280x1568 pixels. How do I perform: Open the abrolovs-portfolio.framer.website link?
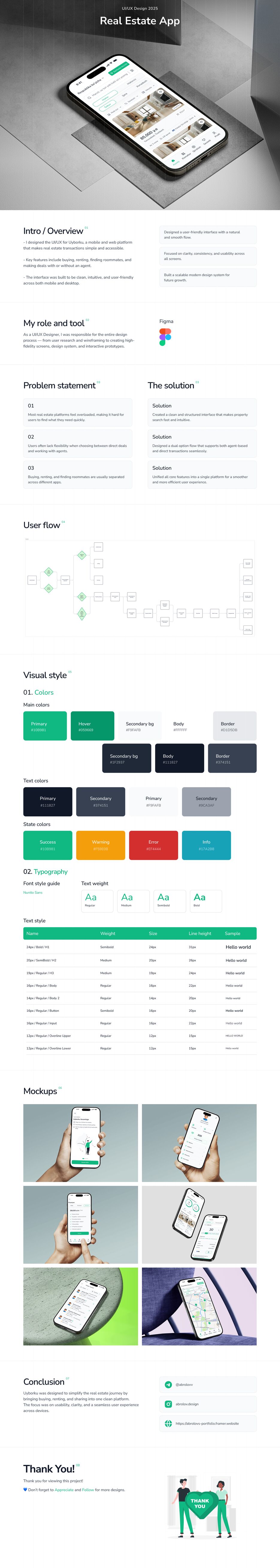[x=208, y=1423]
